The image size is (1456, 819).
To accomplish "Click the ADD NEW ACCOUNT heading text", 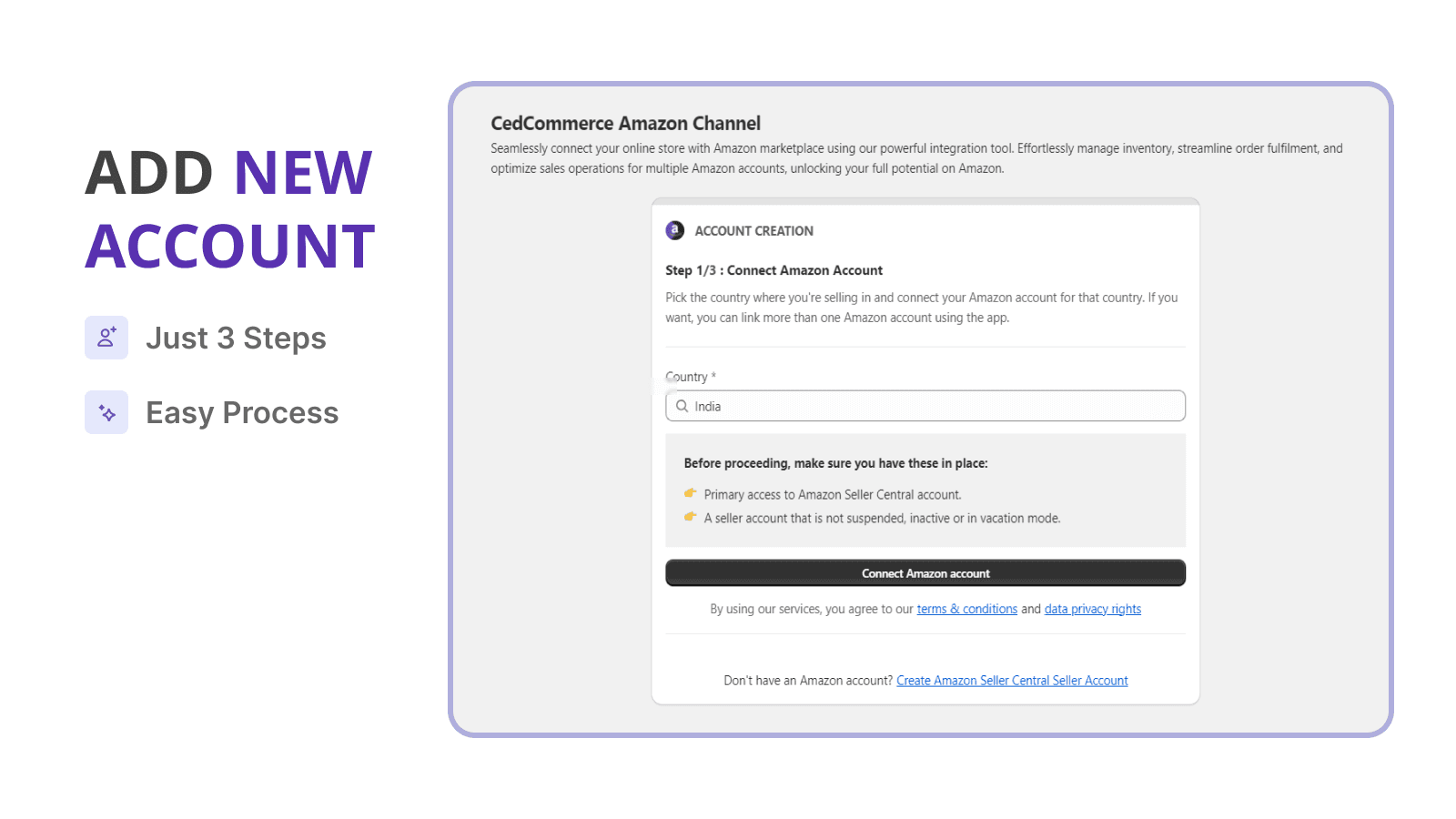I will pos(229,208).
